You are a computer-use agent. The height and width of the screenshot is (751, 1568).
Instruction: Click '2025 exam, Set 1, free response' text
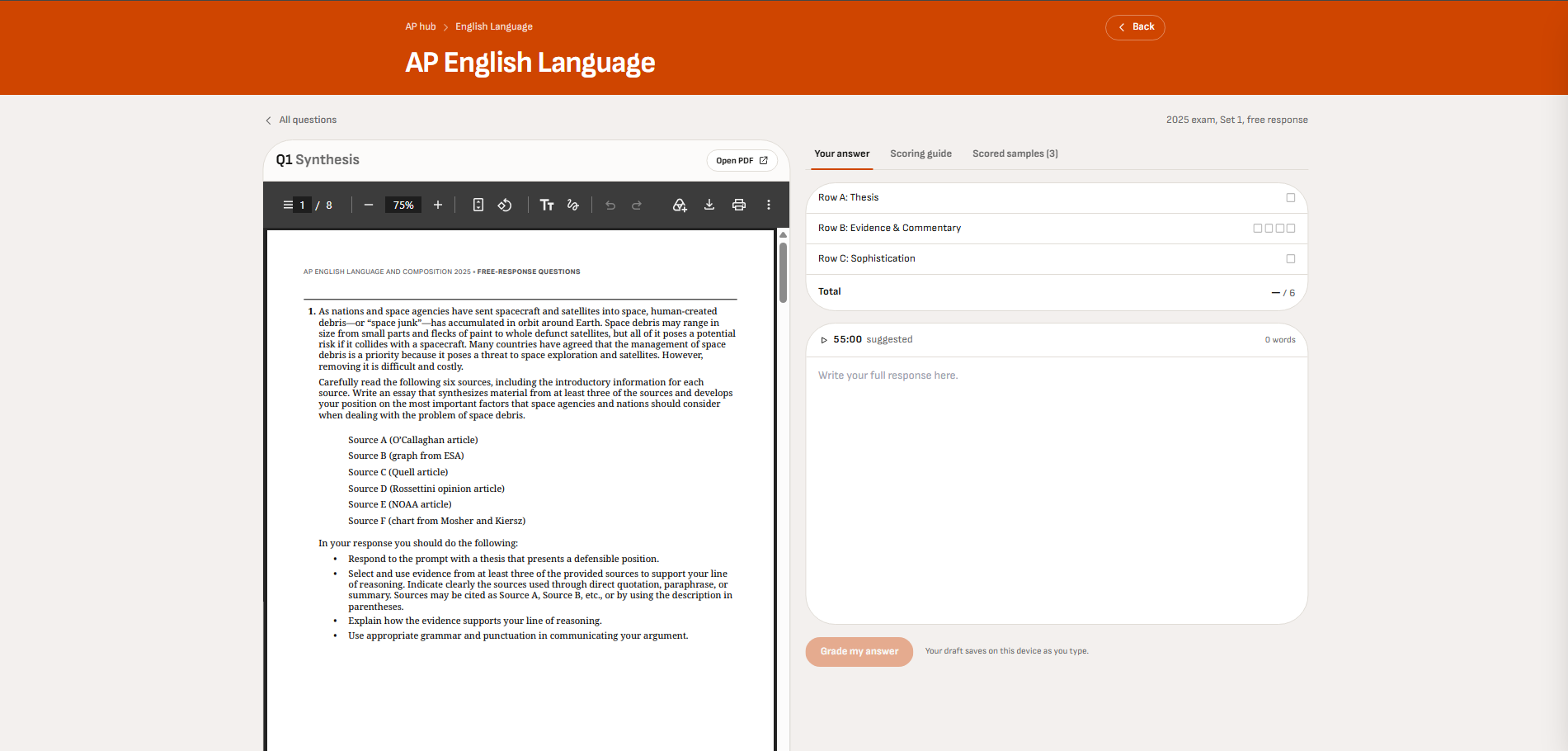1236,120
